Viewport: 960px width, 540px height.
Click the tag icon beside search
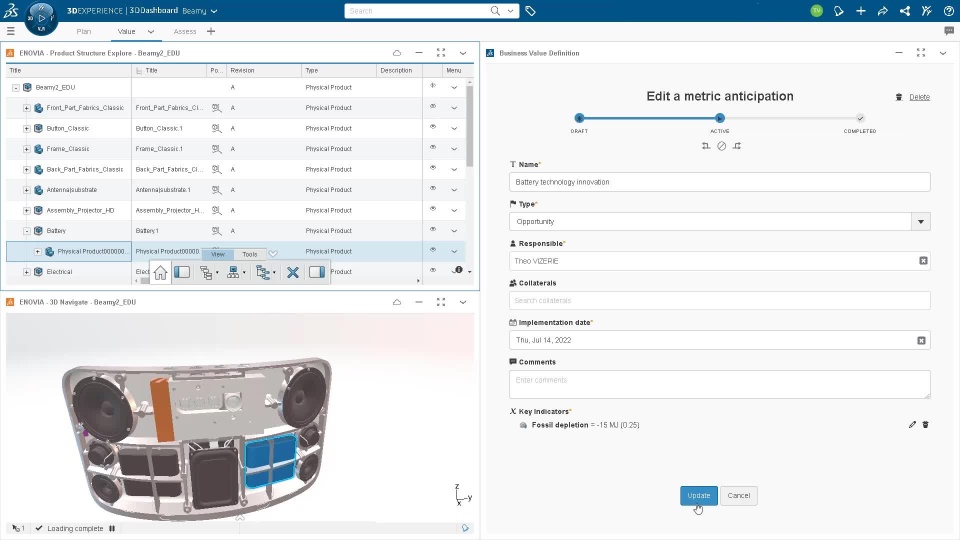530,11
